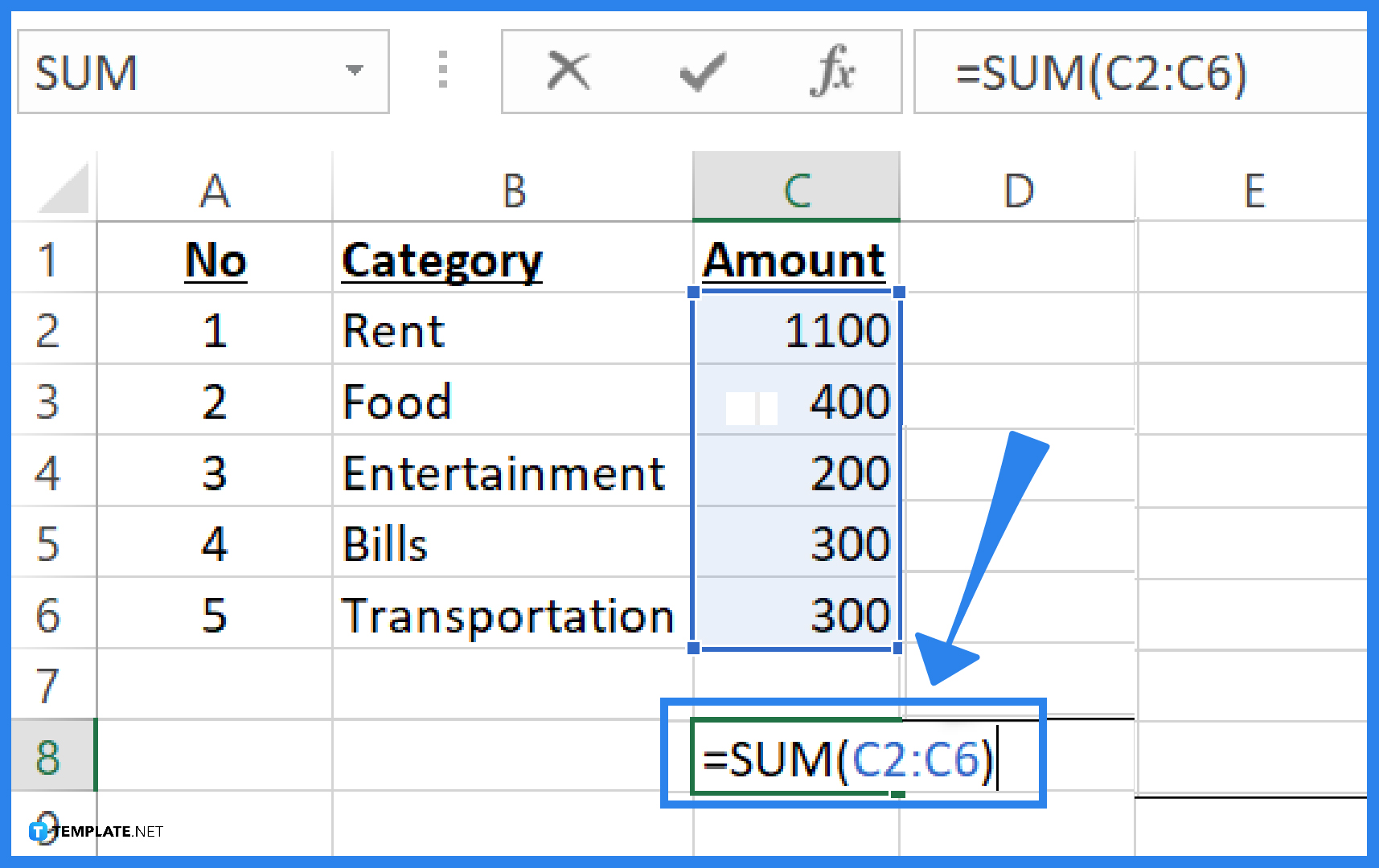Cancel the formula entry with X icon
The height and width of the screenshot is (868, 1379).
(x=568, y=71)
